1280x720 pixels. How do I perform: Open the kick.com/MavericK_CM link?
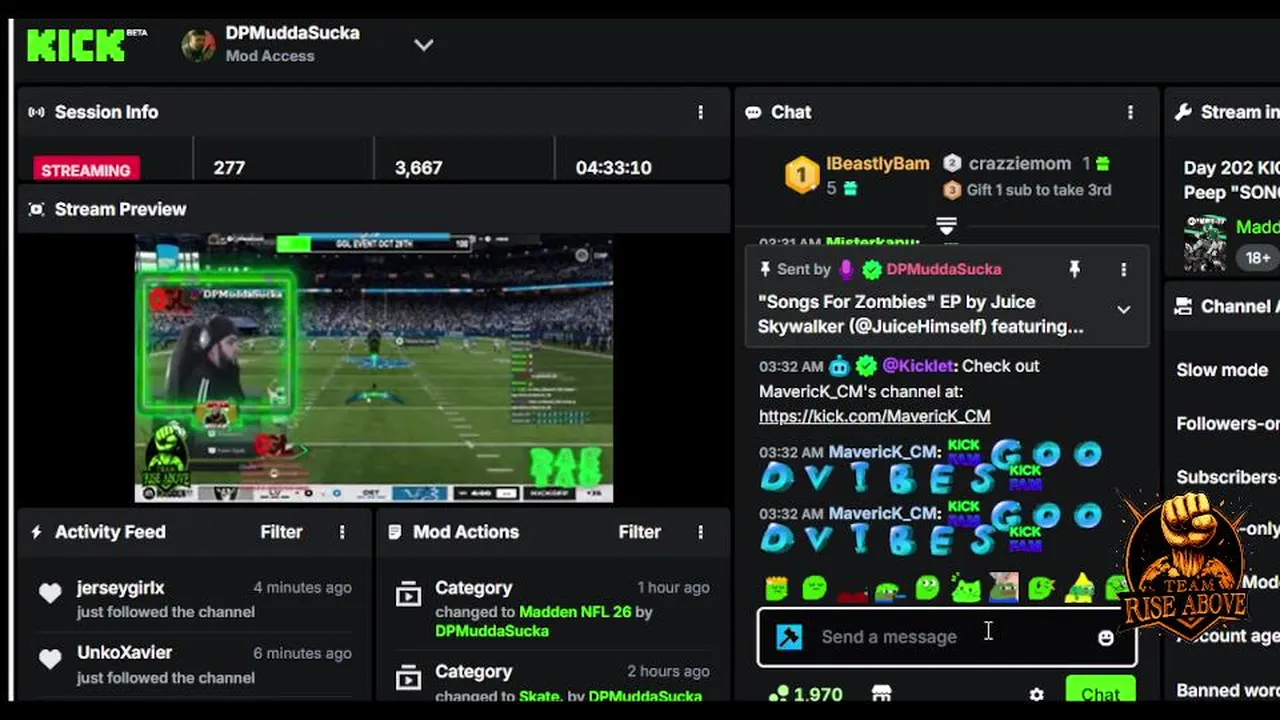(875, 416)
